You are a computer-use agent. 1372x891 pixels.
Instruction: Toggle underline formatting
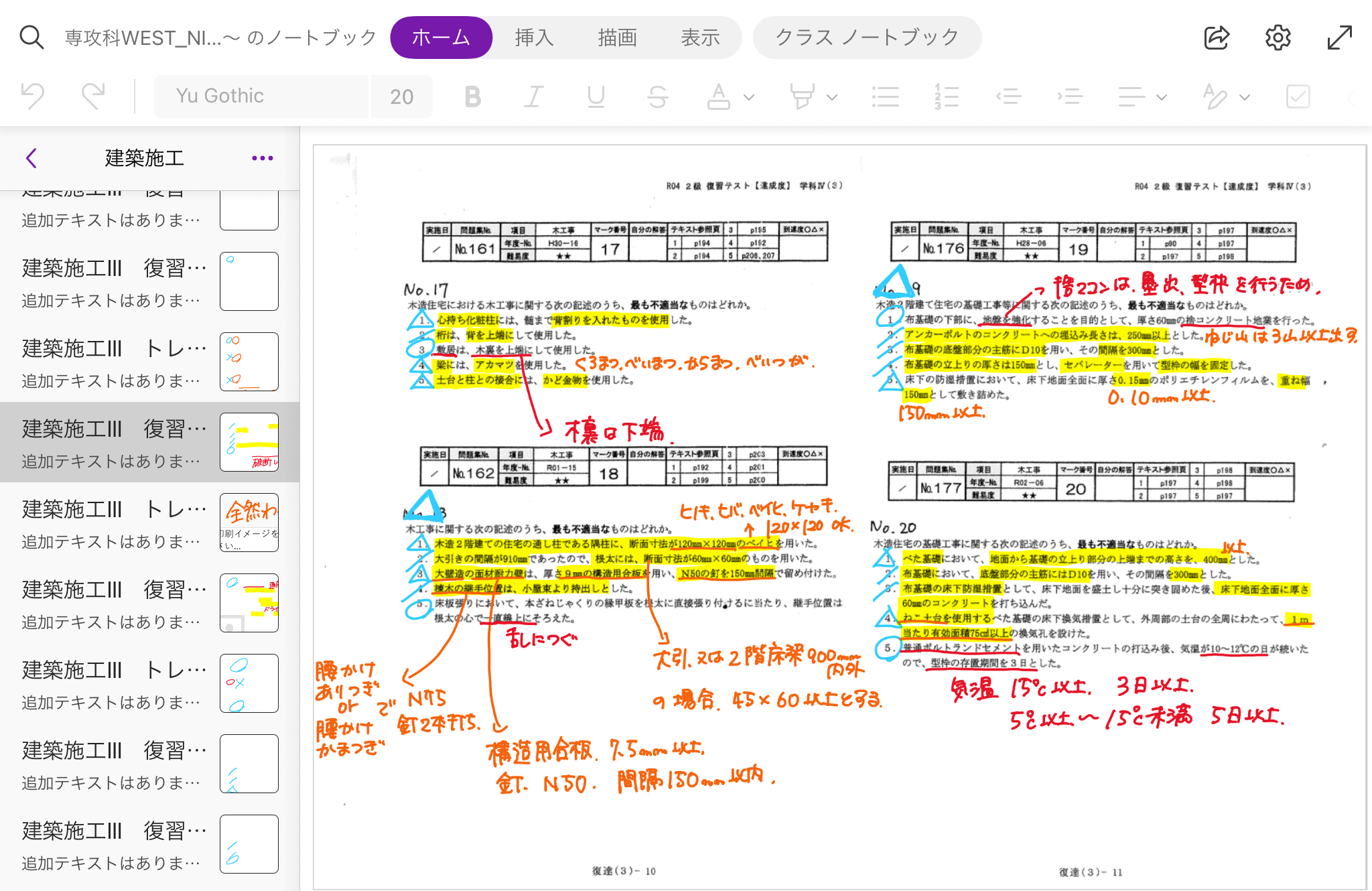(596, 97)
